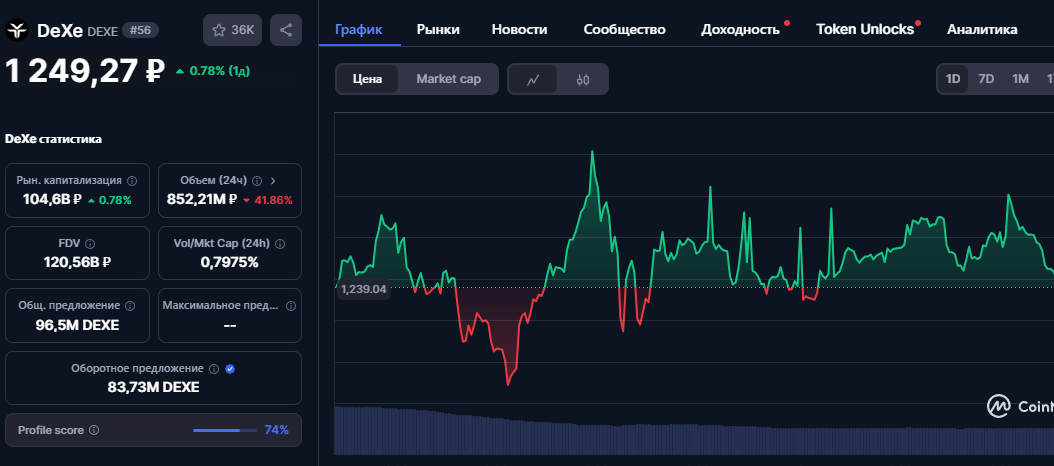Click the 0,7975% Vol/Mkt Cap value
Image resolution: width=1054 pixels, height=466 pixels.
pyautogui.click(x=229, y=262)
